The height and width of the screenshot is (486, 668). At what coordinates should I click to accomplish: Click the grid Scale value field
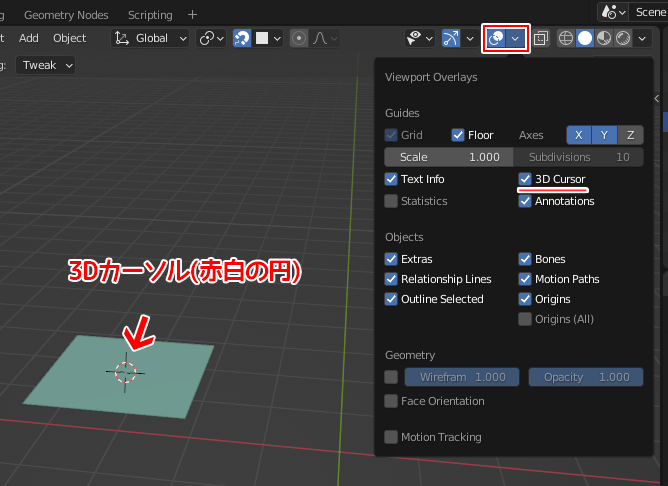pyautogui.click(x=448, y=157)
